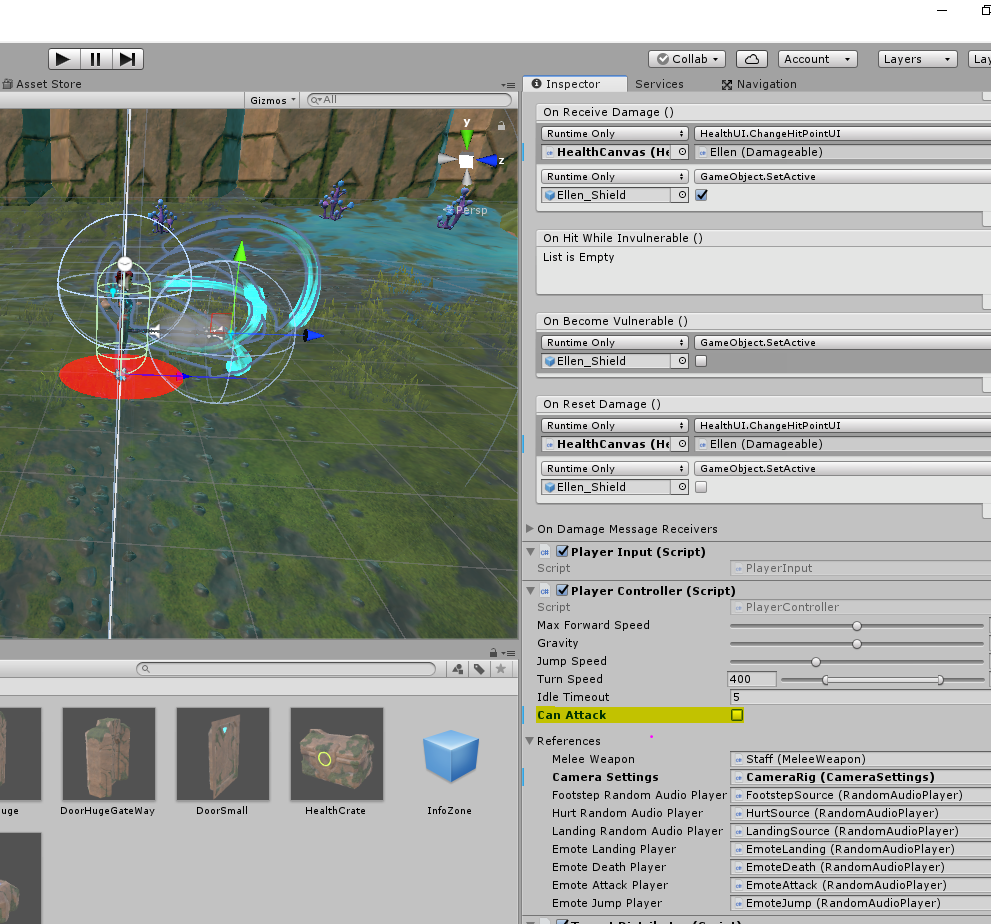991x924 pixels.
Task: Click HealthUI.ChangeHitPointUI function dropdown in On Reset Damage
Action: tap(842, 425)
